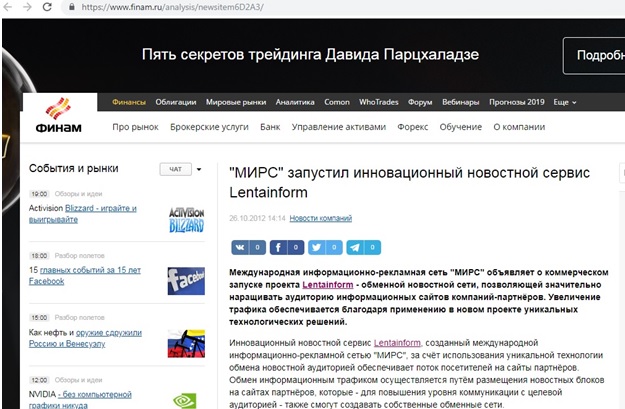Image resolution: width=625 pixels, height=409 pixels.
Task: Click bold-paragraph Lentainform link
Action: pyautogui.click(x=328, y=285)
